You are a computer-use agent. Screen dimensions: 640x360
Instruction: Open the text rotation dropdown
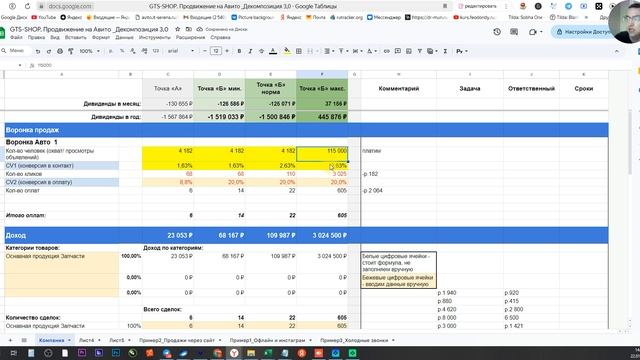click(x=371, y=51)
